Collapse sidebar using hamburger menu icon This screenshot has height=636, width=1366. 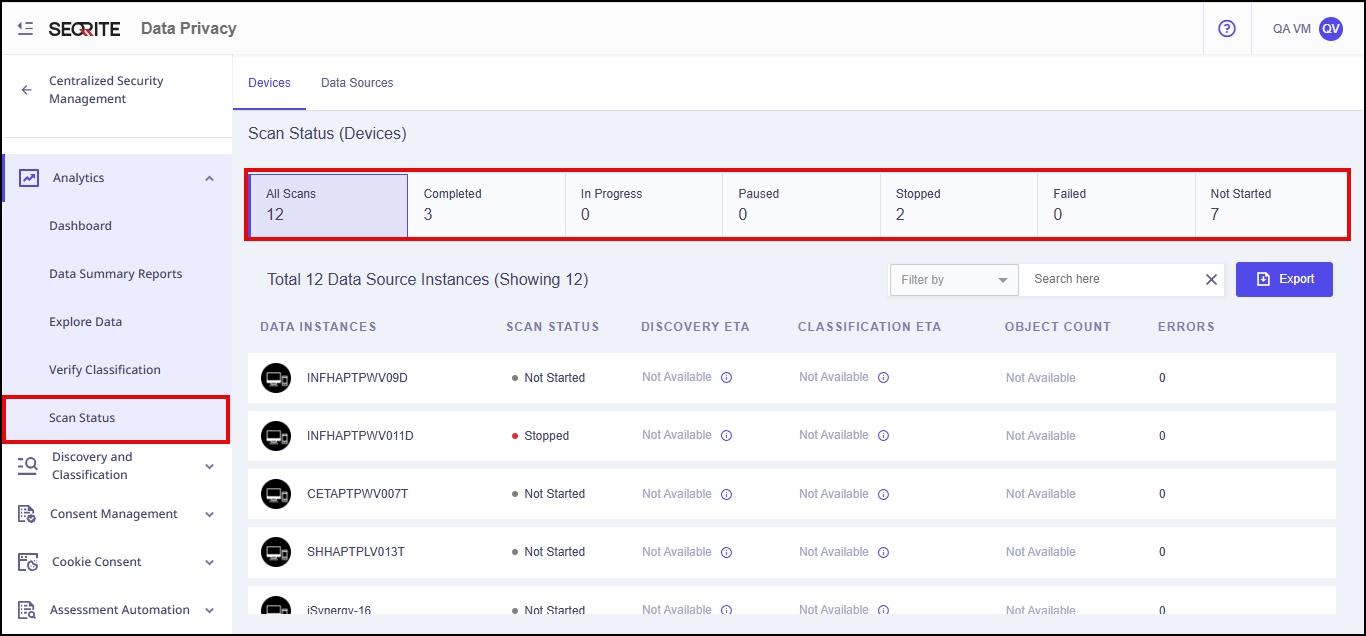(x=26, y=29)
